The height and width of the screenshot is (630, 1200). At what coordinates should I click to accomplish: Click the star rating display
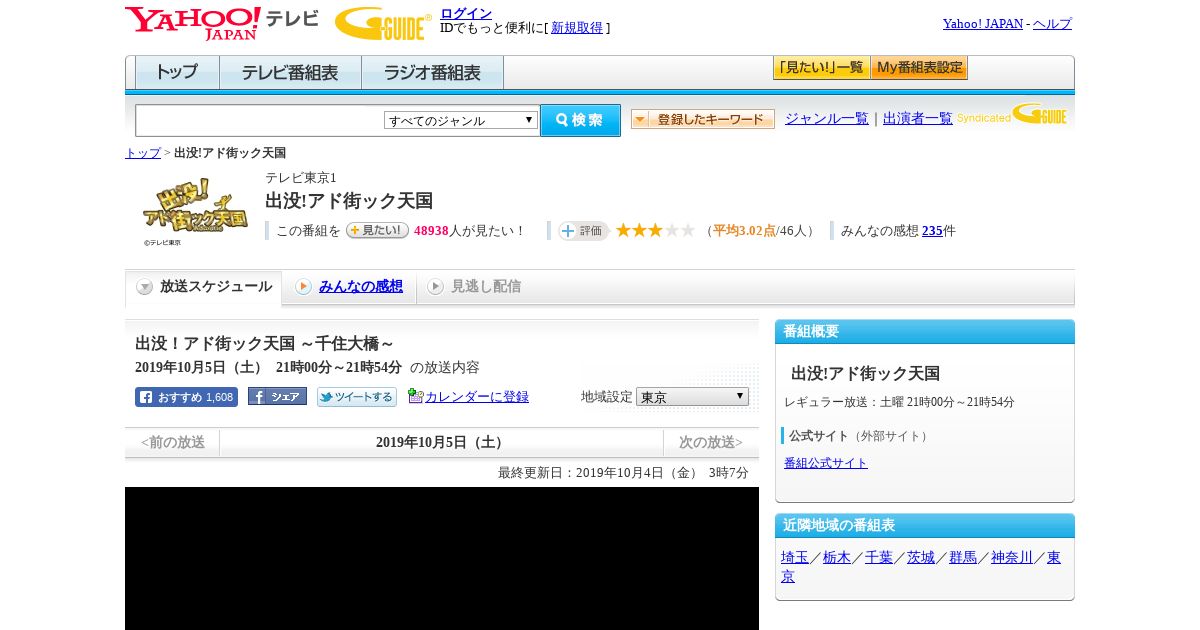coord(655,230)
